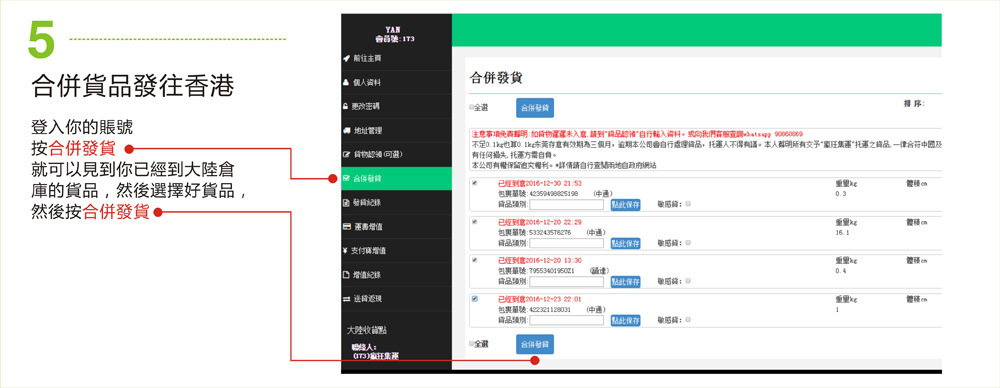1000x388 pixels.
Task: Click the weight value 0.4
Action: click(x=840, y=271)
